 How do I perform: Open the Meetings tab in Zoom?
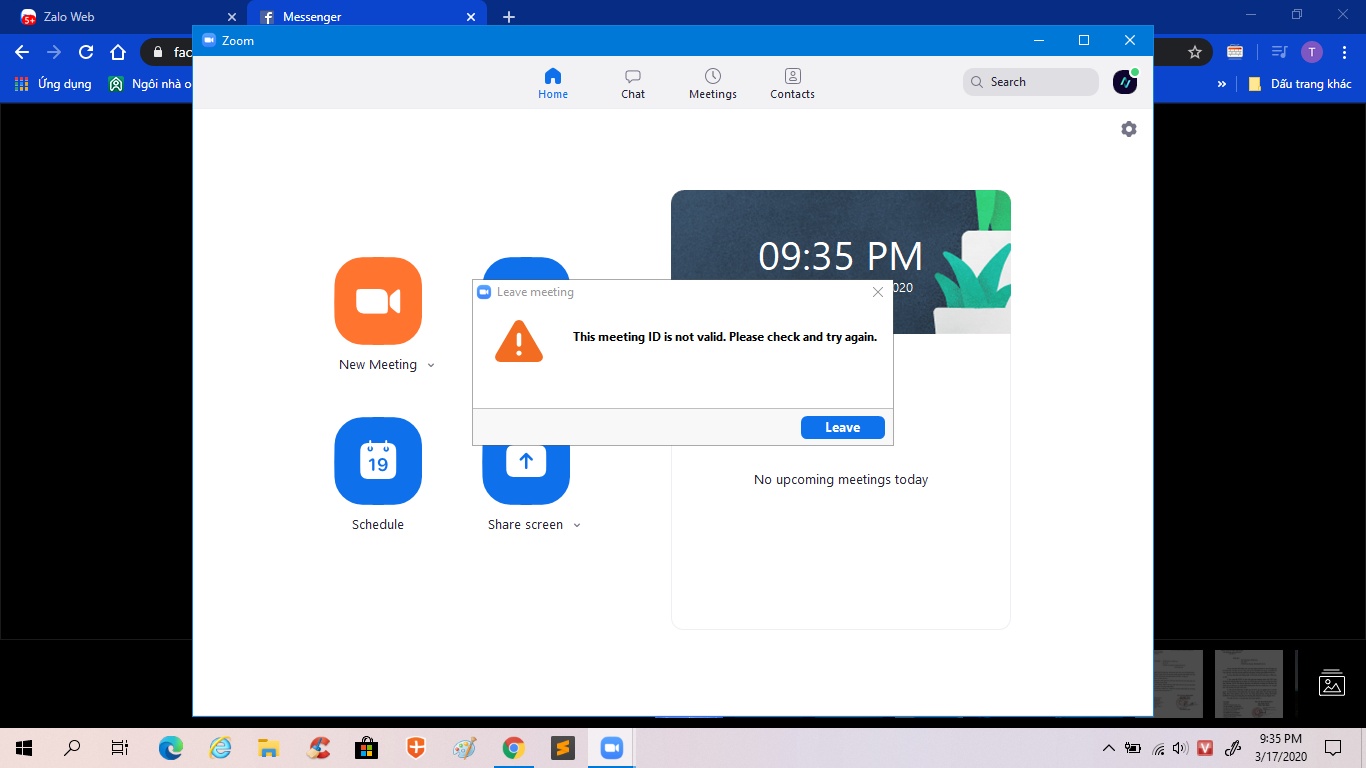(713, 83)
